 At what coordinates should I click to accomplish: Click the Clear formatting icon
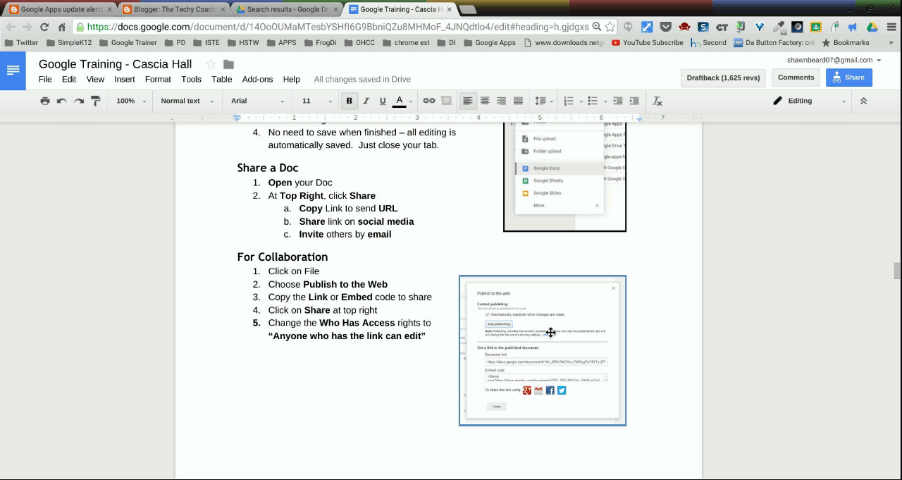[x=657, y=101]
